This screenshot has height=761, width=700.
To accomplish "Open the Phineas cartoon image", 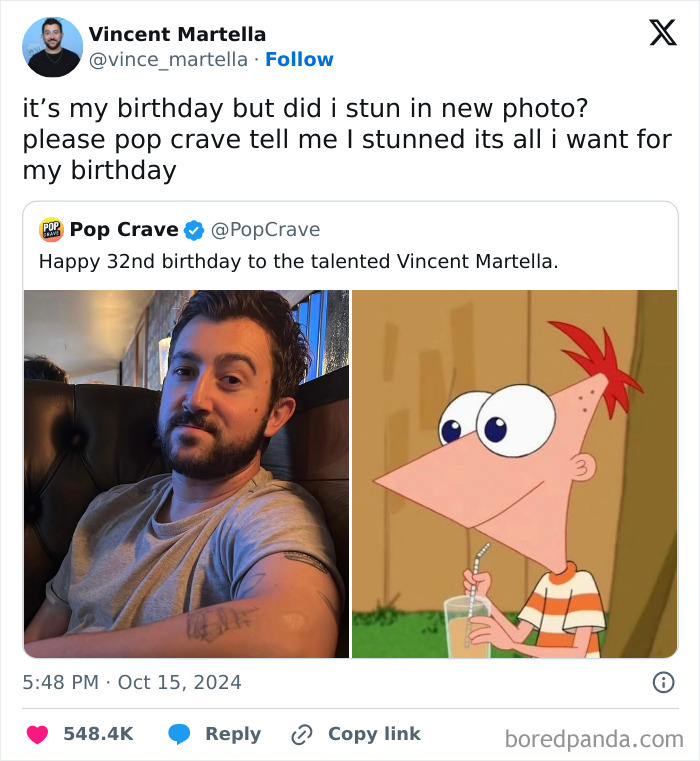I will [514, 473].
